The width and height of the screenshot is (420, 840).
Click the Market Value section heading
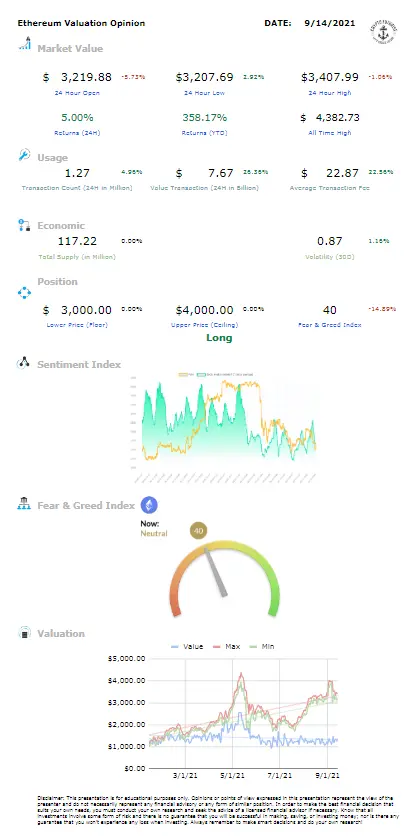click(70, 48)
